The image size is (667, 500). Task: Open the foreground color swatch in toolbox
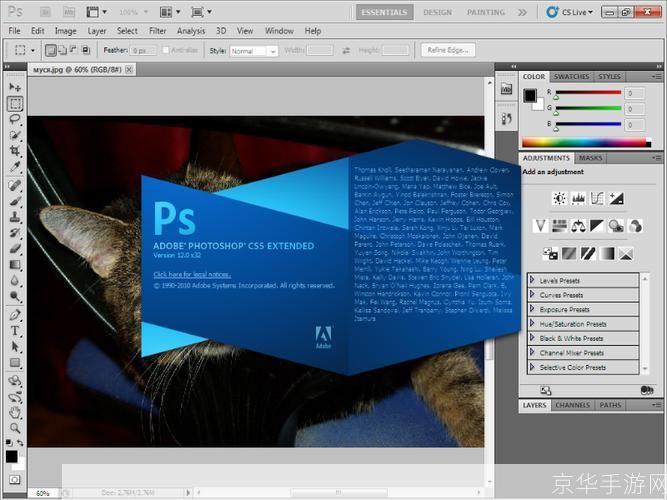click(11, 457)
